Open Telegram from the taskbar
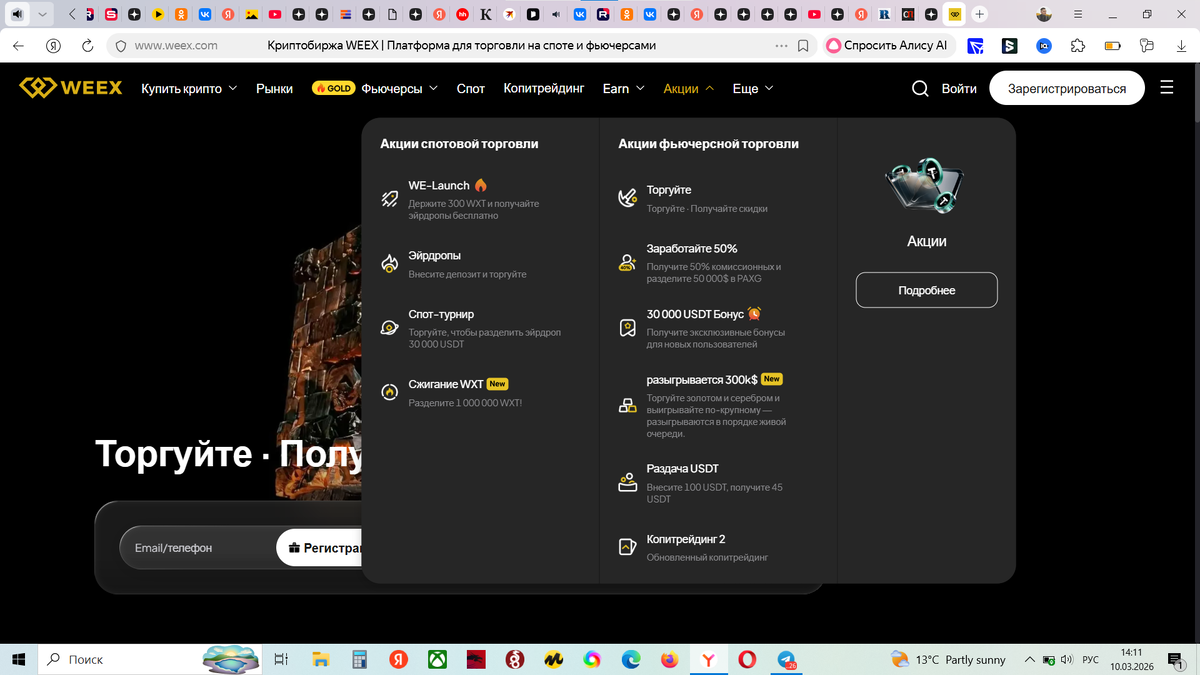The height and width of the screenshot is (675, 1200). click(786, 660)
